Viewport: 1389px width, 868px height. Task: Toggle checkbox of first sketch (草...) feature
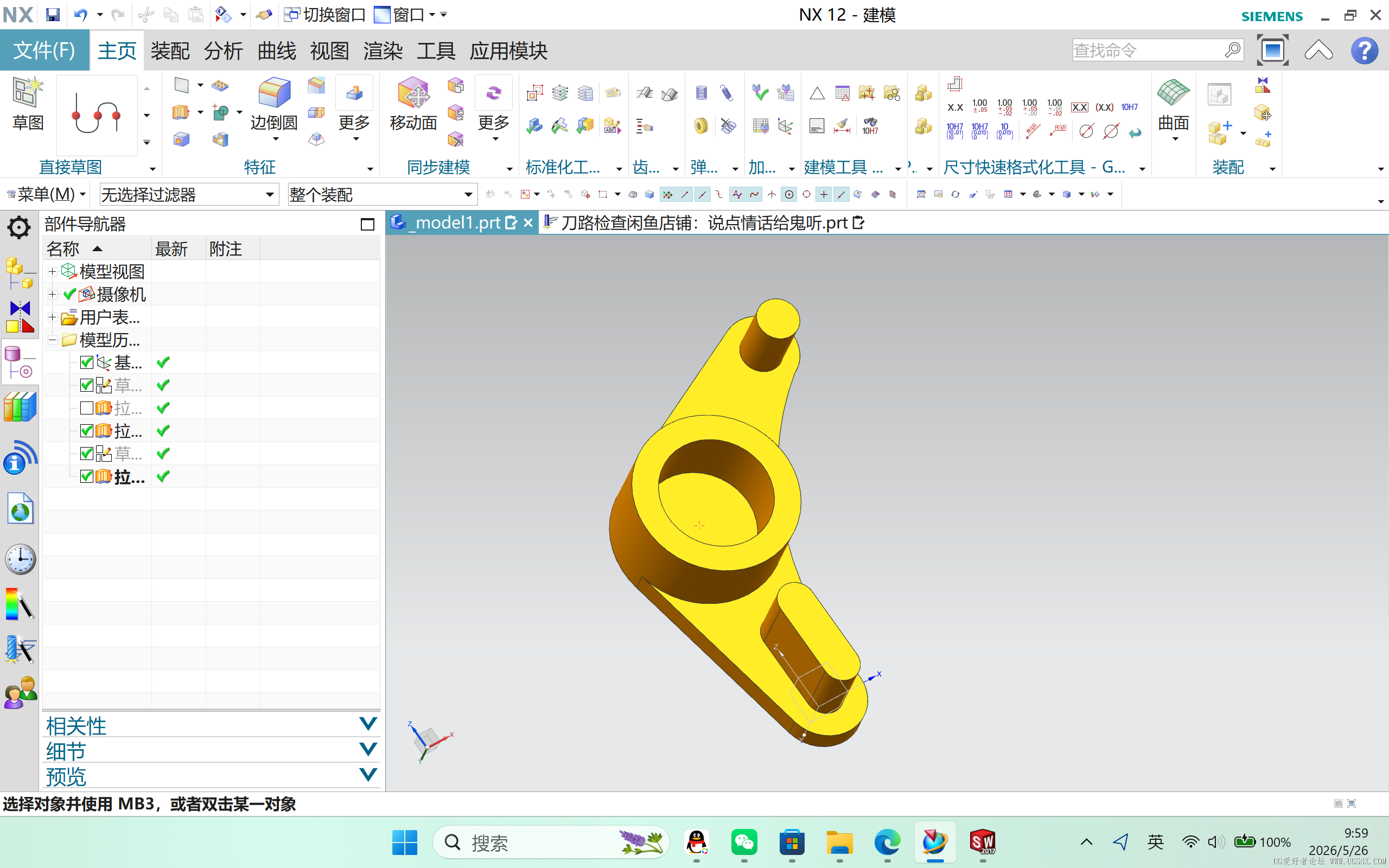pos(87,385)
